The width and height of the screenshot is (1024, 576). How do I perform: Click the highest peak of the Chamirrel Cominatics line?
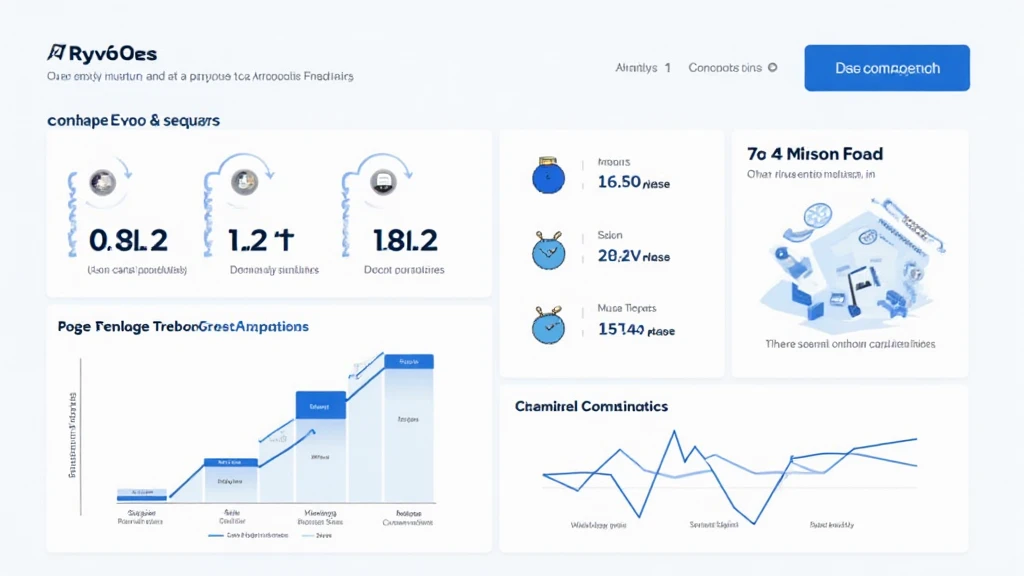point(676,433)
